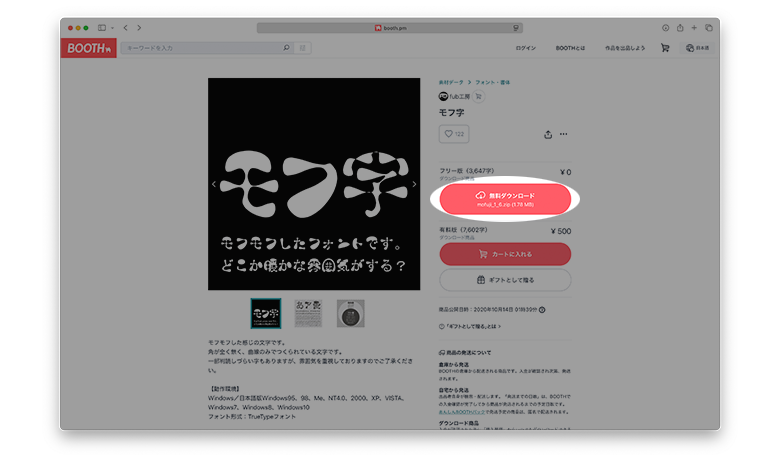The height and width of the screenshot is (455, 780).
Task: Open the advanced search filter button beside the search box
Action: (302, 48)
